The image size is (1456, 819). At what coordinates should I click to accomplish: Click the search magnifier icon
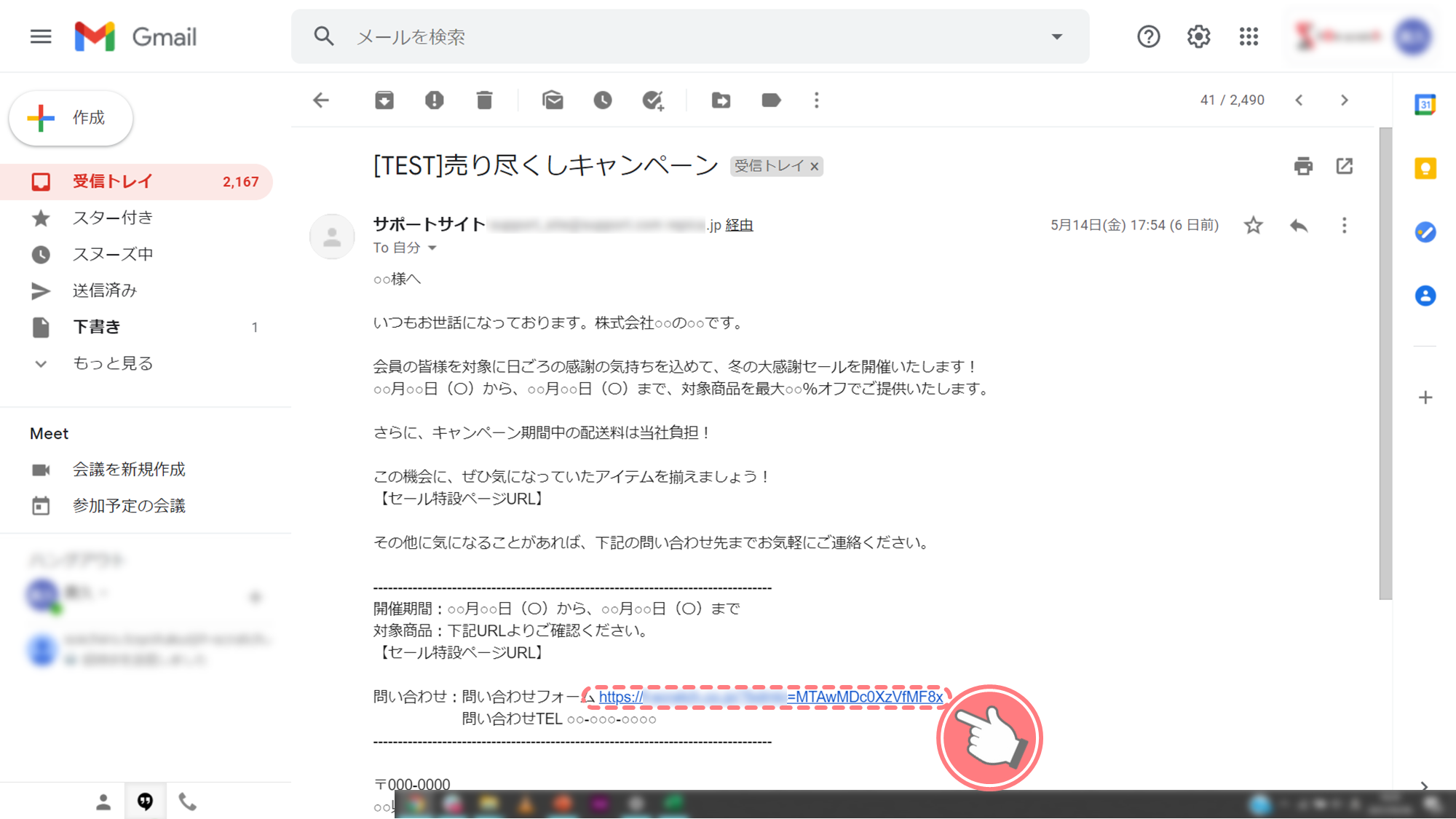click(324, 36)
